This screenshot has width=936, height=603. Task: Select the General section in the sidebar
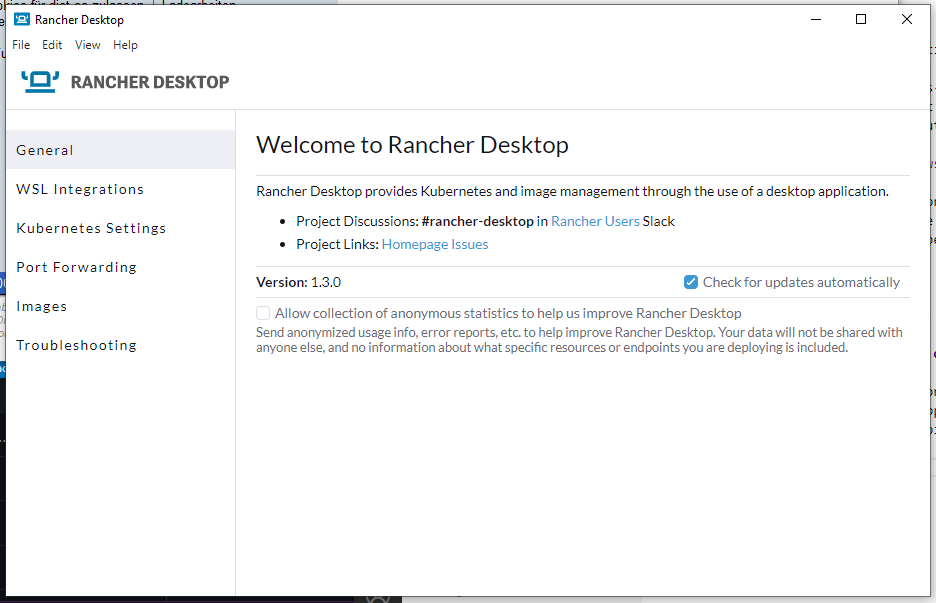click(44, 149)
